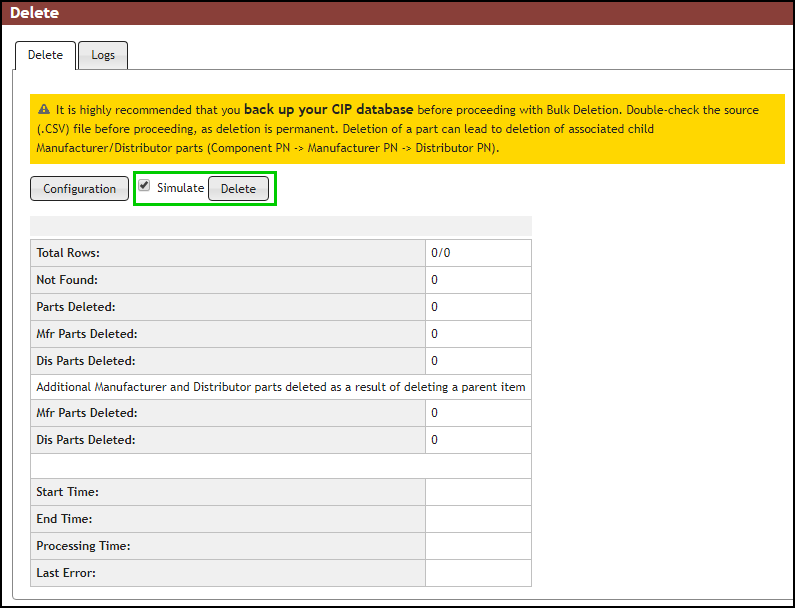795x608 pixels.
Task: Click the empty progress bar above the table
Action: click(x=281, y=226)
